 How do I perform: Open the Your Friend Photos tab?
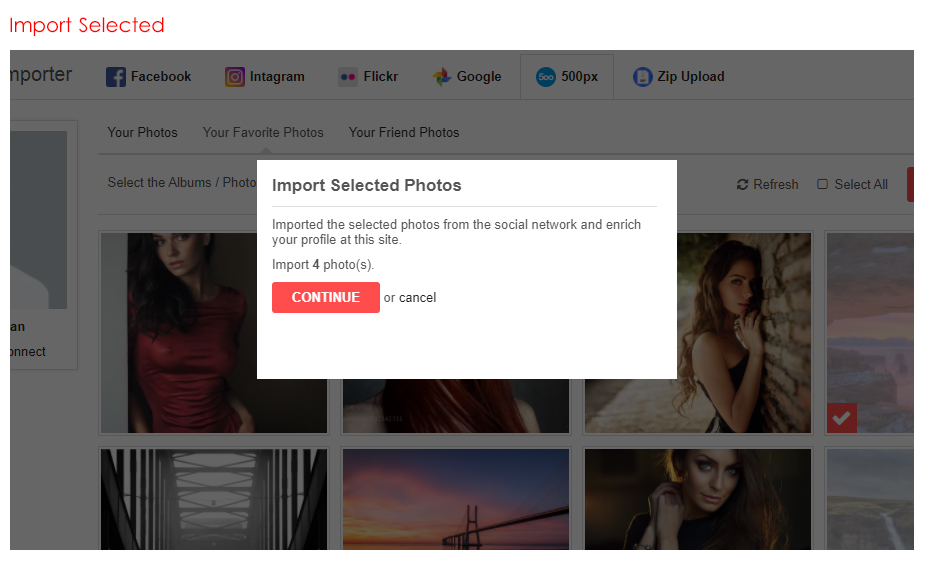pyautogui.click(x=404, y=132)
